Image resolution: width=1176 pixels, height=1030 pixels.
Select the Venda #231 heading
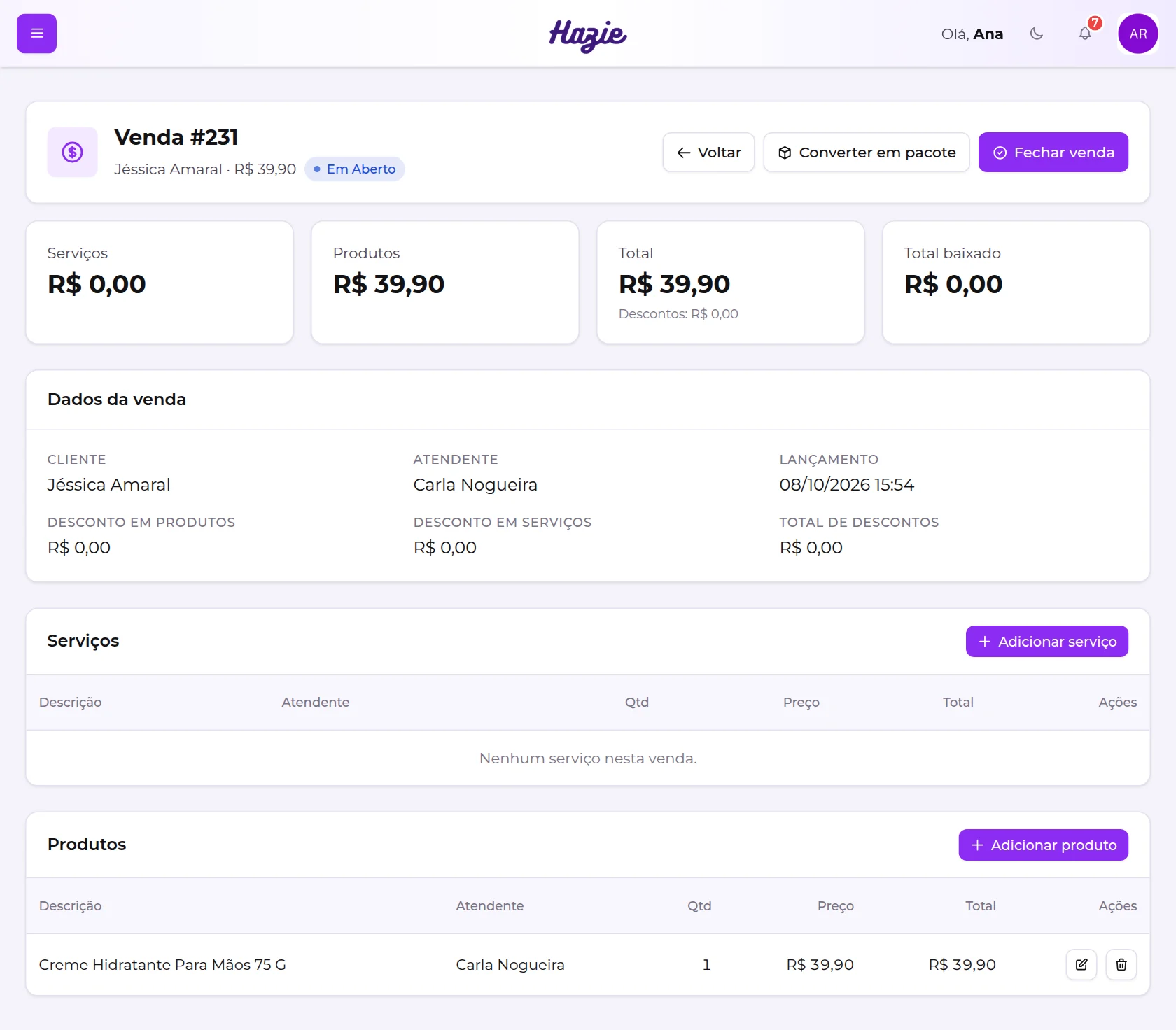(176, 137)
